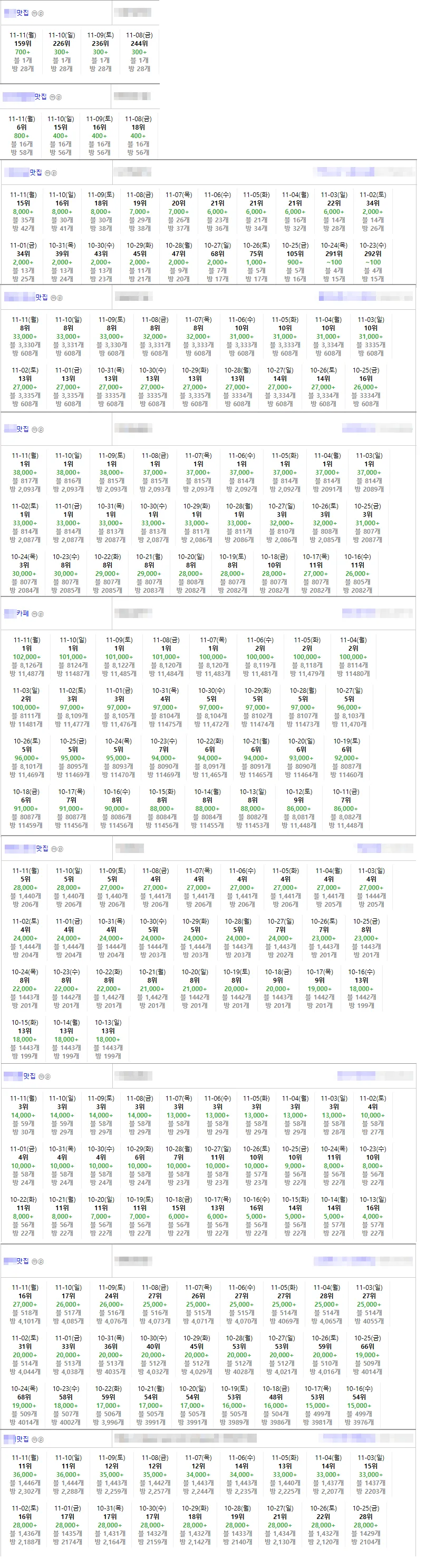Open 맛집 keyword link above 11-11 3위 14,000+
The image size is (426, 1568).
tap(29, 1076)
